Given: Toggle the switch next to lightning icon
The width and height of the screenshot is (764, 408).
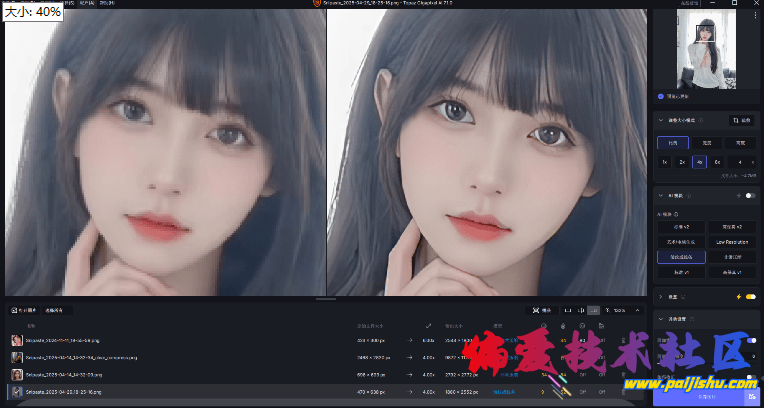Looking at the screenshot, I should pyautogui.click(x=749, y=296).
